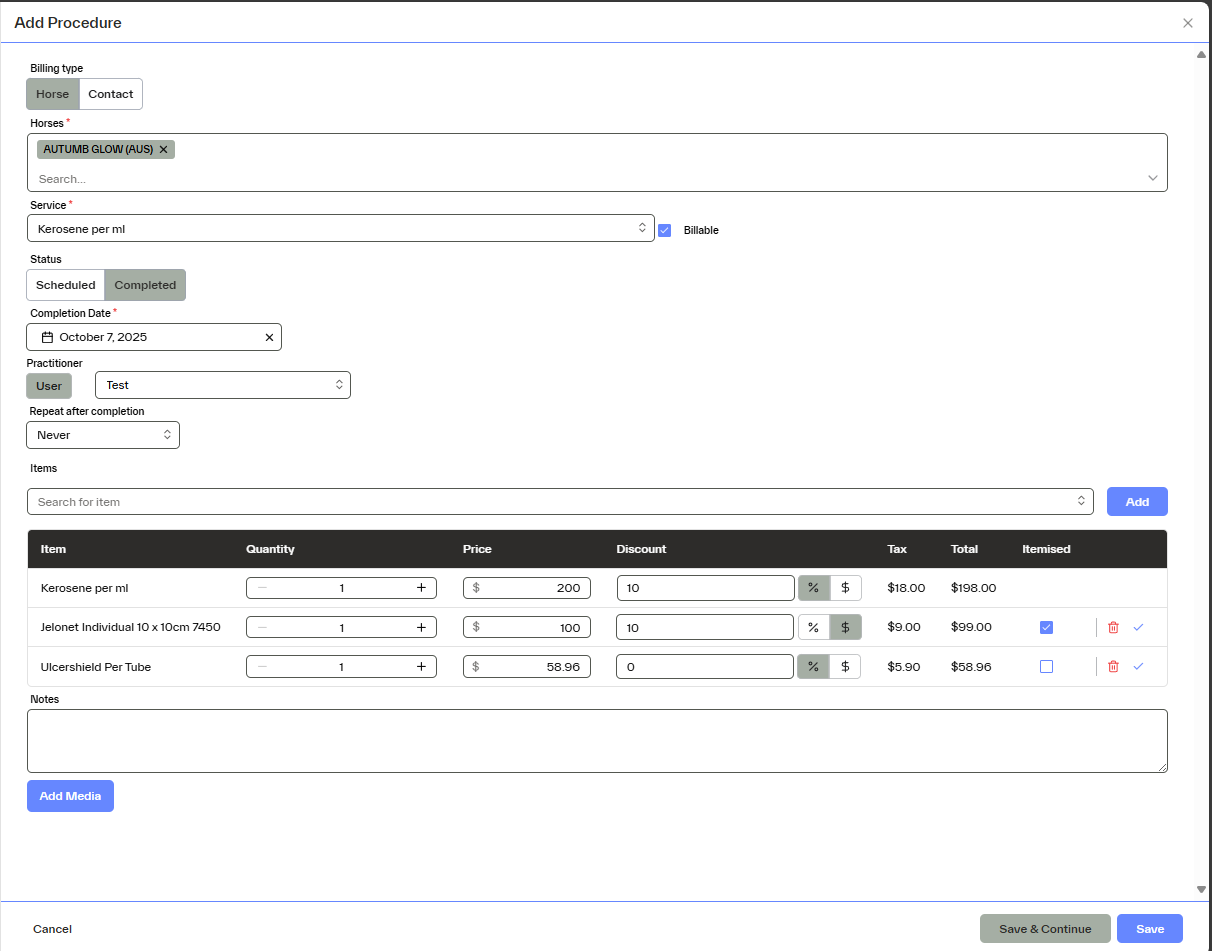
Task: Clear the completion date with X
Action: pyautogui.click(x=269, y=337)
